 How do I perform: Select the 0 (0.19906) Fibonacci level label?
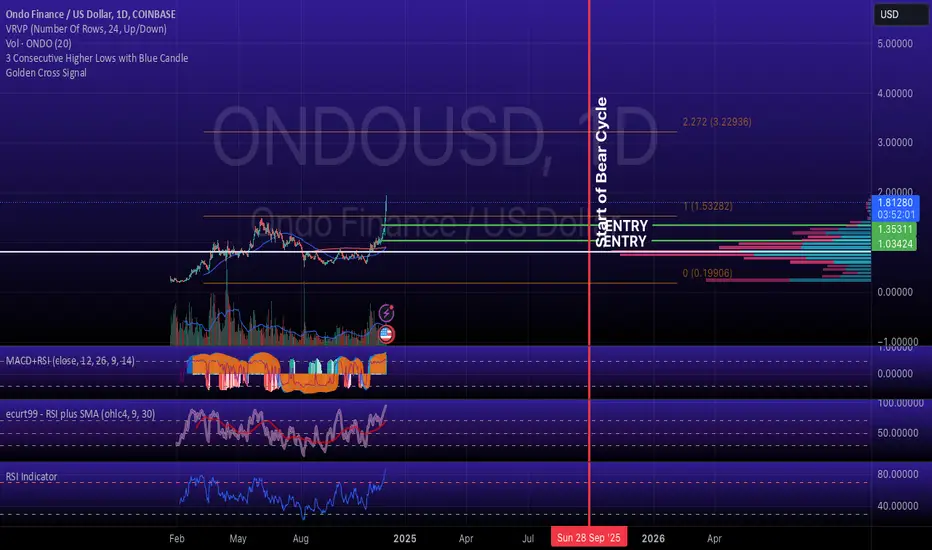(707, 273)
